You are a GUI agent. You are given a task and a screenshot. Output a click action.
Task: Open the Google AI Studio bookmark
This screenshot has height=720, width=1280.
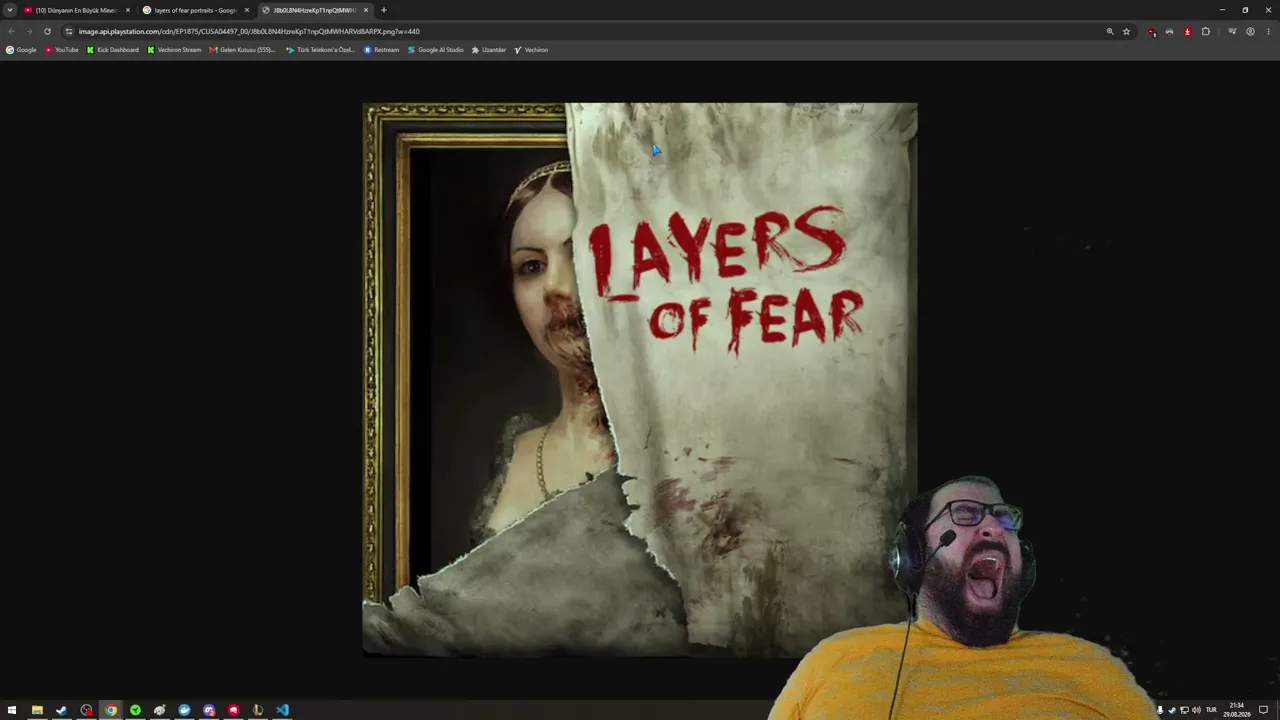pos(436,50)
